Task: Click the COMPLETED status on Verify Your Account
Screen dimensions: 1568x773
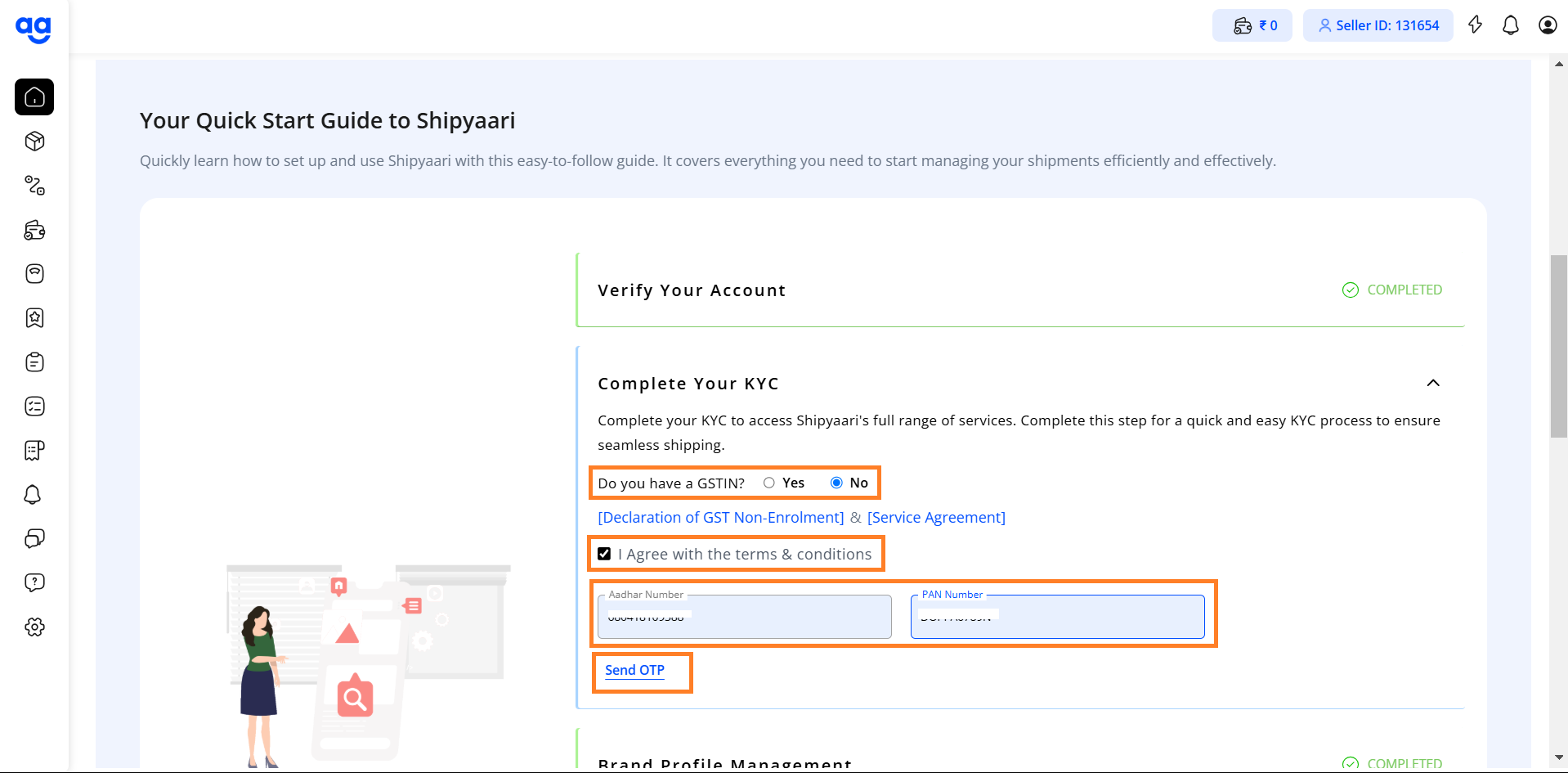Action: 1392,290
